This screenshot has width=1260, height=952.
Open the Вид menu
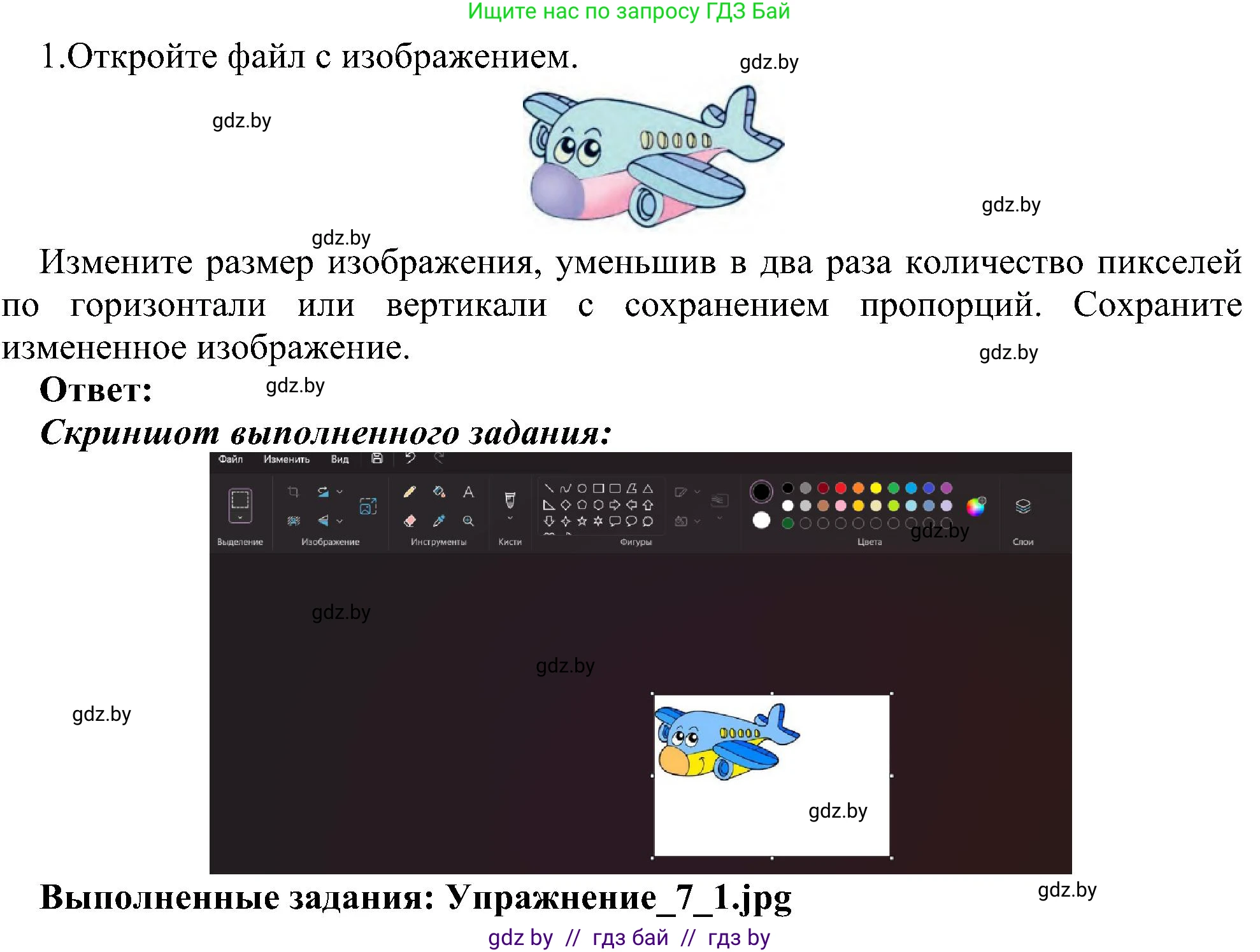coord(338,459)
